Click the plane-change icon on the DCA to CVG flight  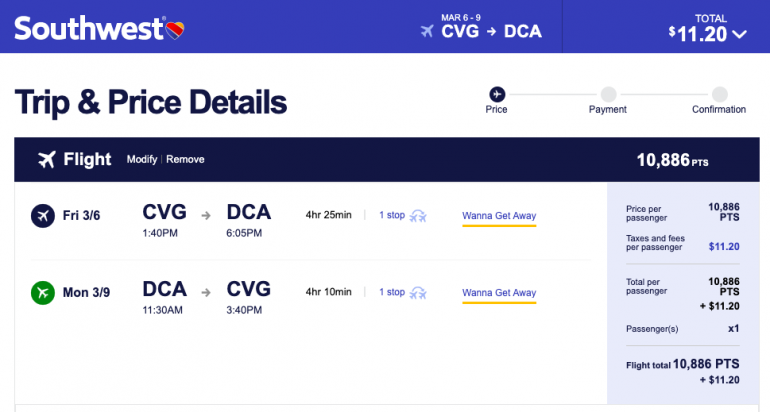click(419, 293)
